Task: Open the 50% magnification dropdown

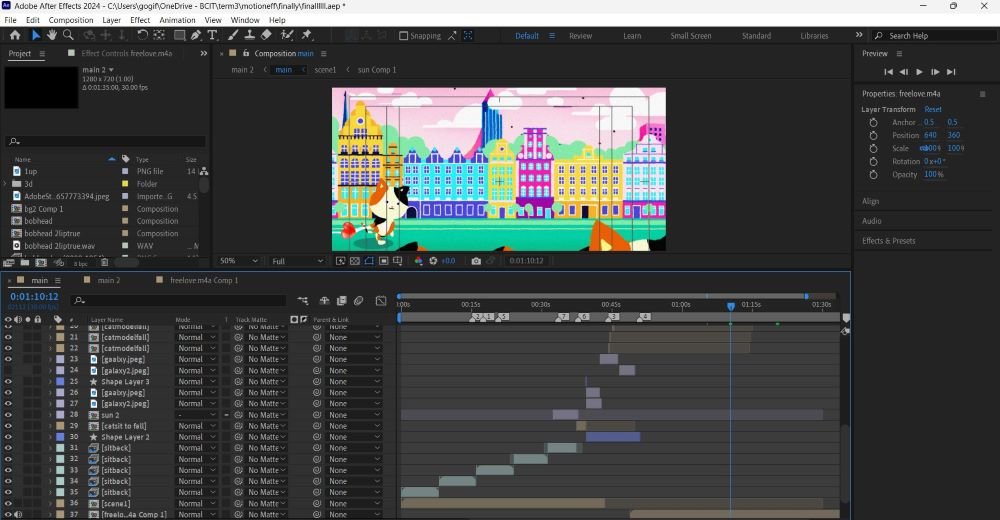Action: pyautogui.click(x=236, y=261)
